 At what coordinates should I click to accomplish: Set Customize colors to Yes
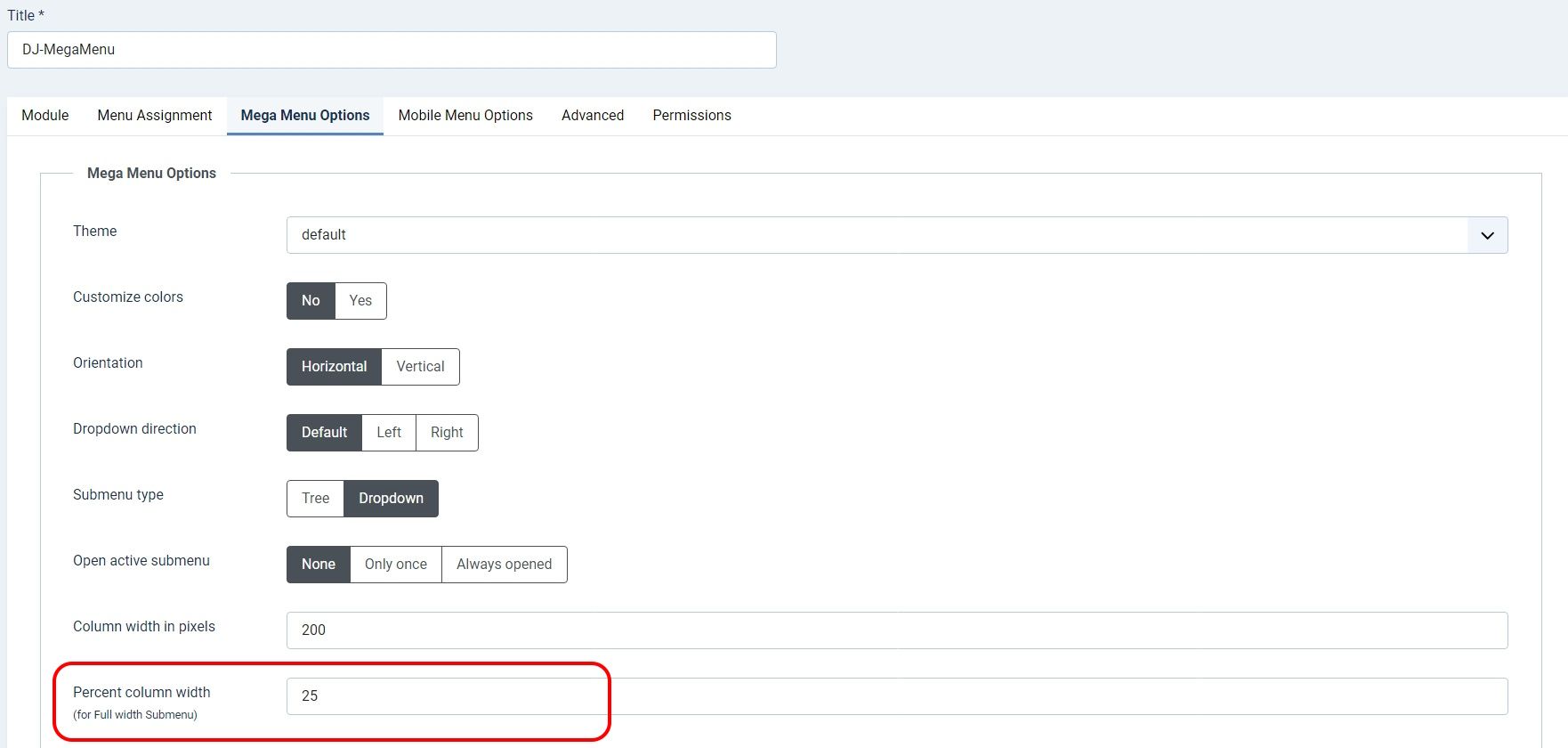click(360, 301)
